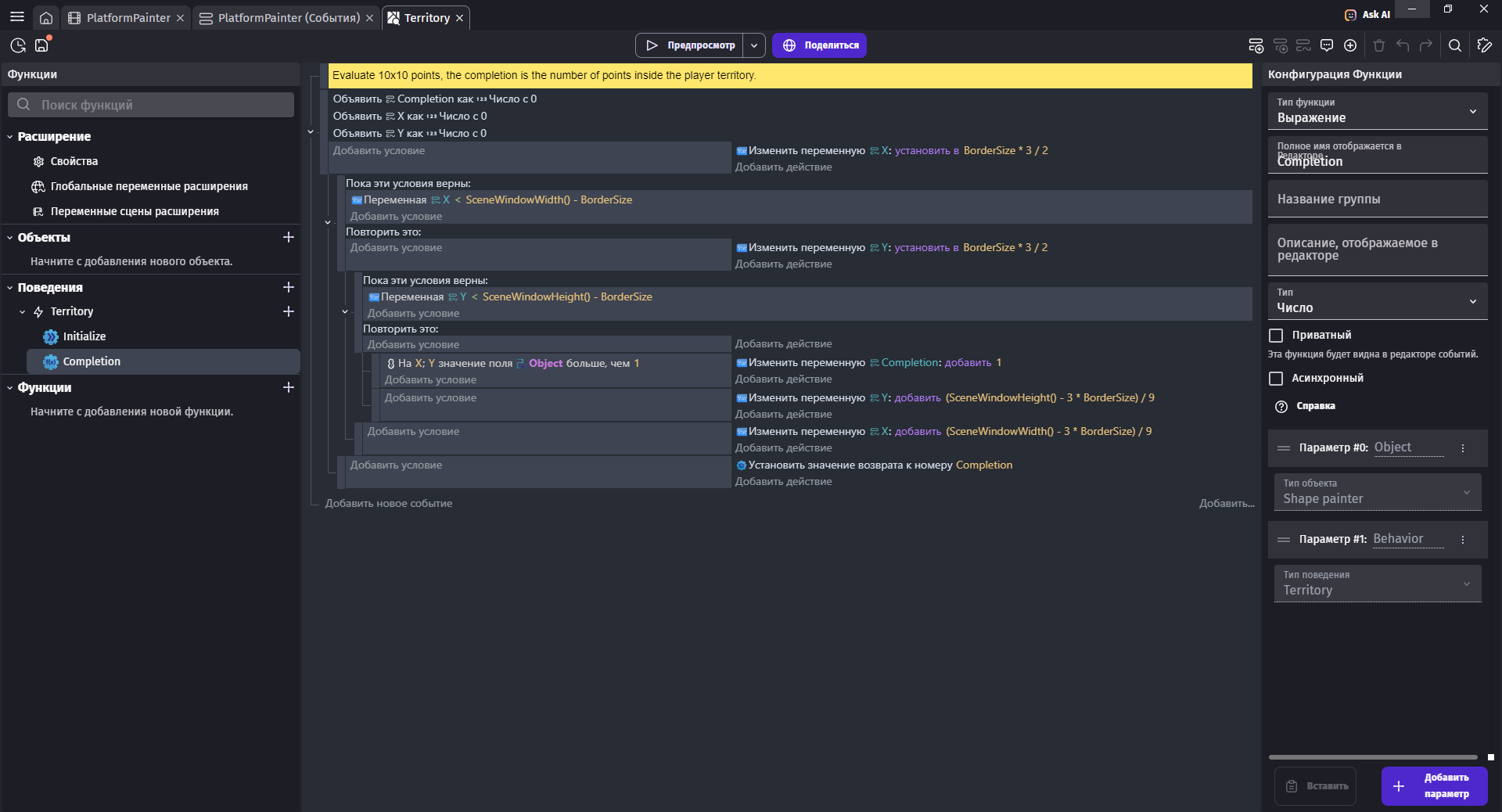Click the circled plus add-other-event icon

[1350, 45]
